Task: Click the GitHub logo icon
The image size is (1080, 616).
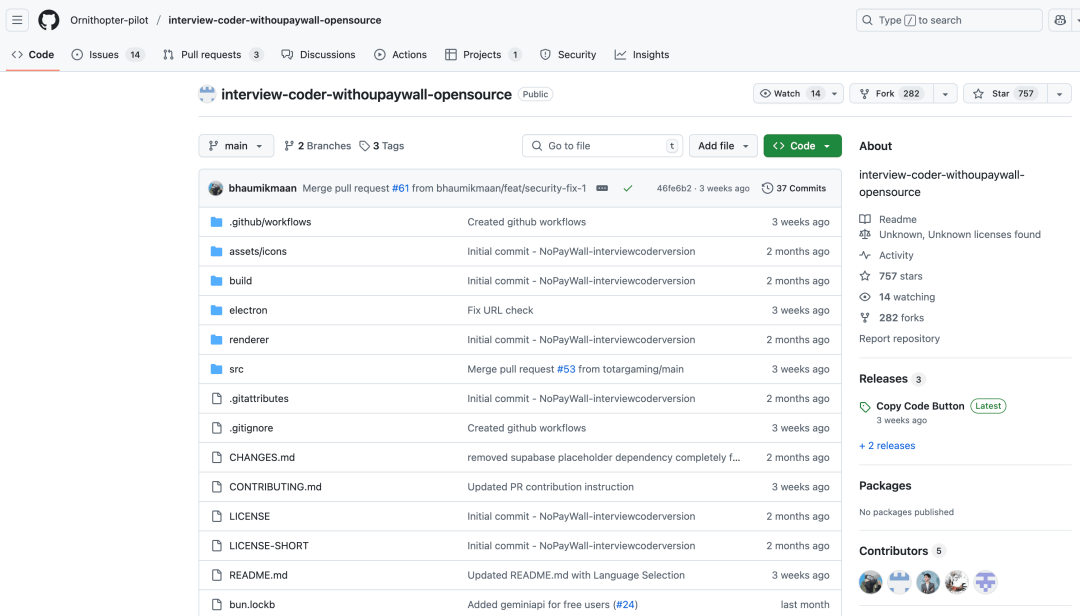Action: [x=49, y=20]
